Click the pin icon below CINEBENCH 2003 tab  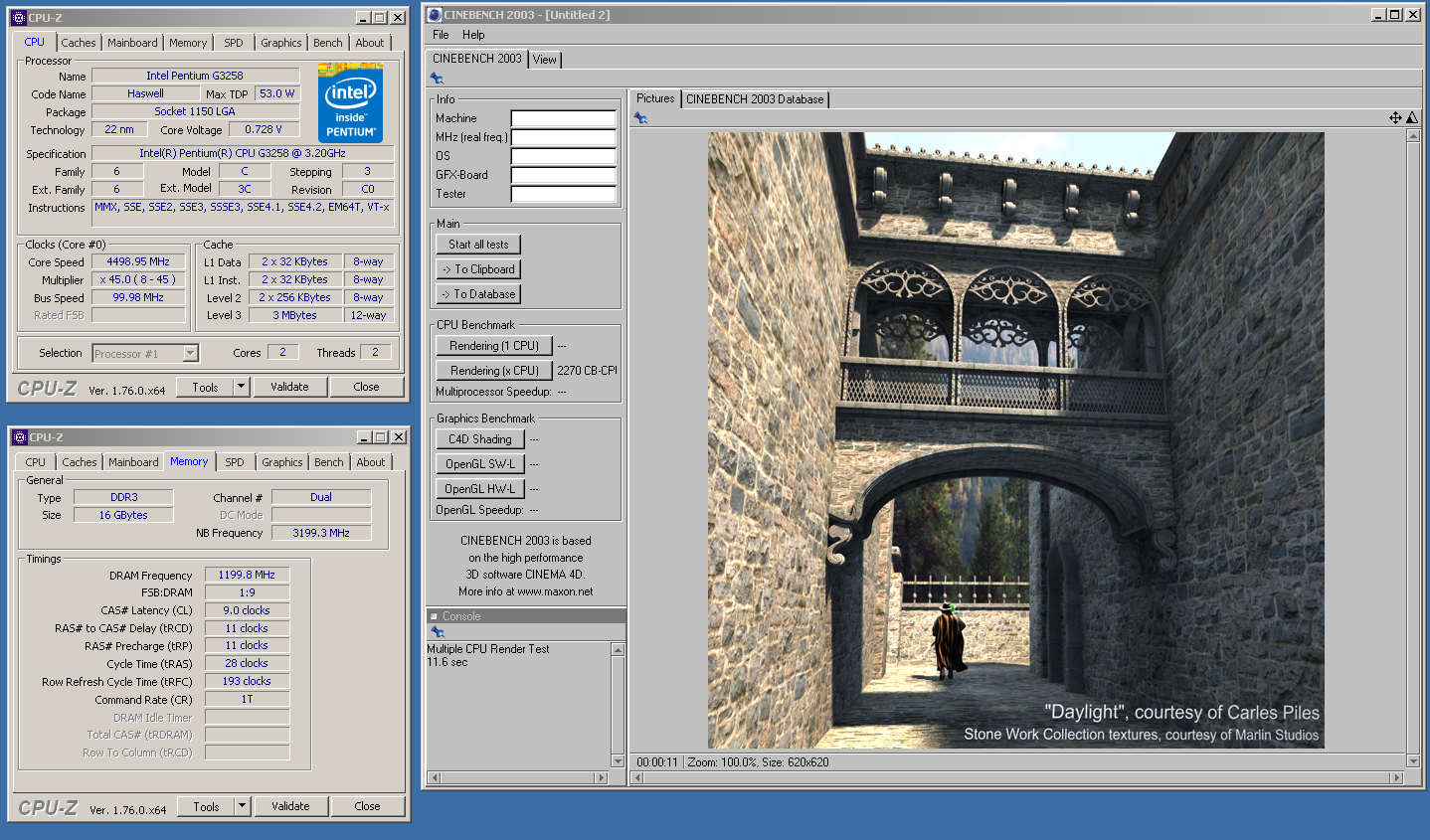click(437, 79)
